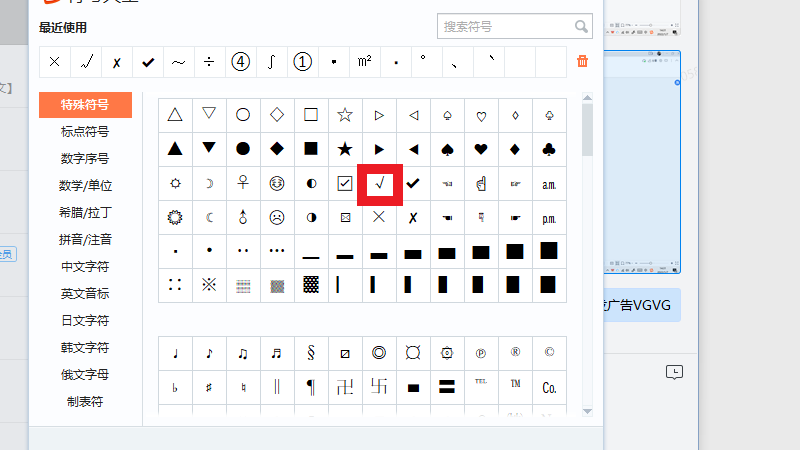Select the checked ballot box symbol
The height and width of the screenshot is (450, 800).
[345, 183]
